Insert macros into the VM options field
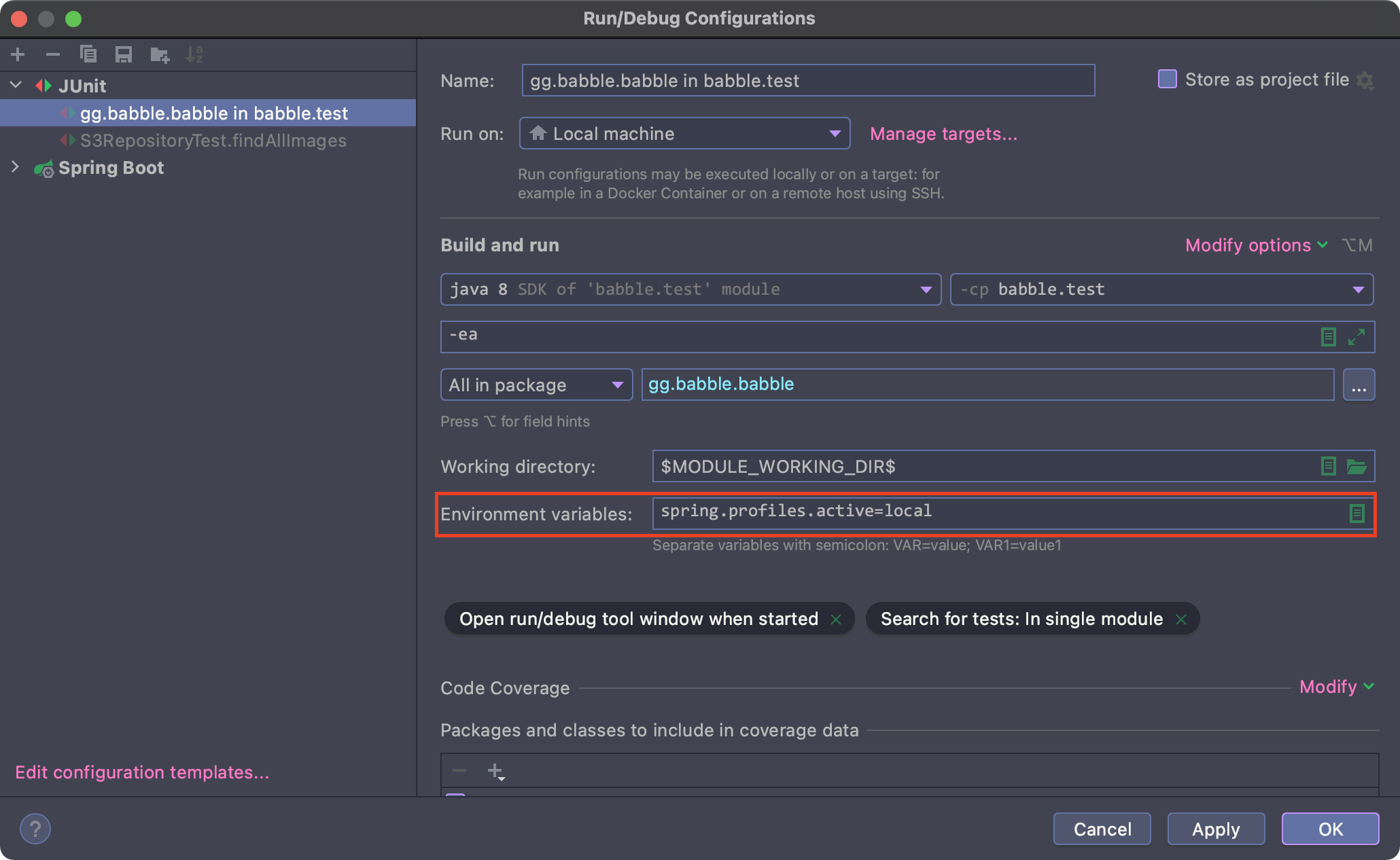 (x=1328, y=336)
